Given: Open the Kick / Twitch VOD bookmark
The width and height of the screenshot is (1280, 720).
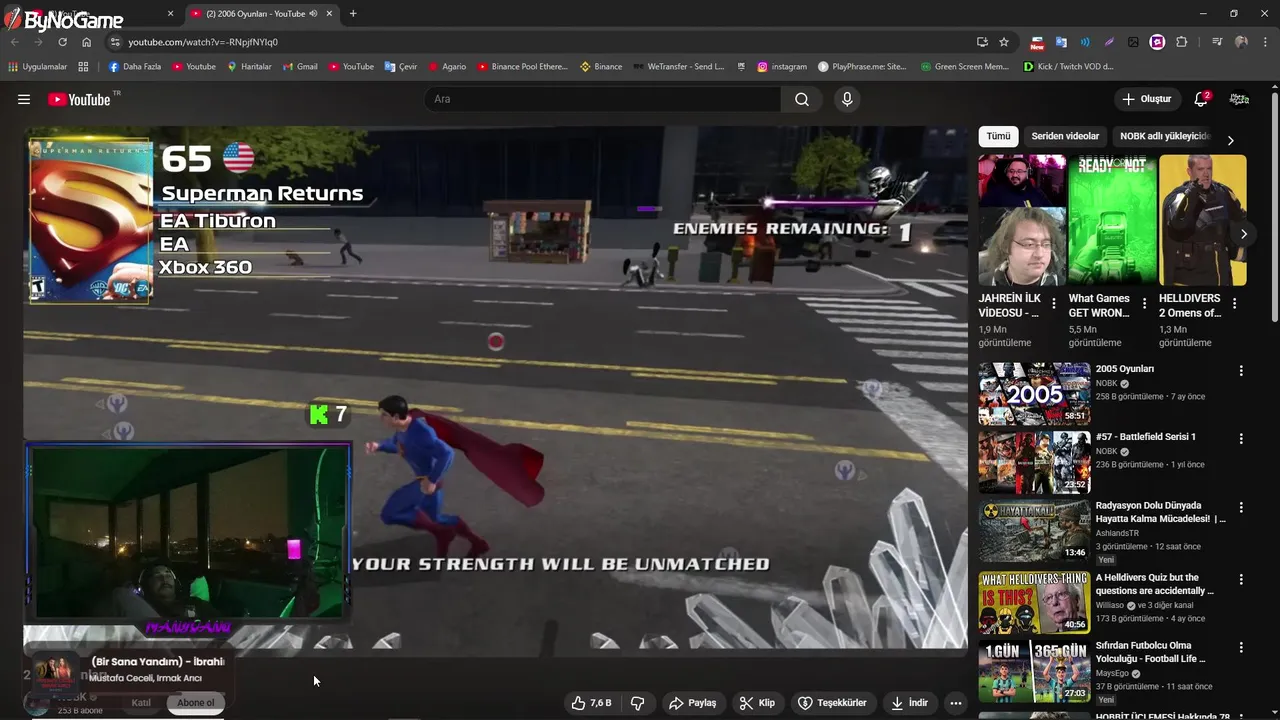Looking at the screenshot, I should [1069, 67].
